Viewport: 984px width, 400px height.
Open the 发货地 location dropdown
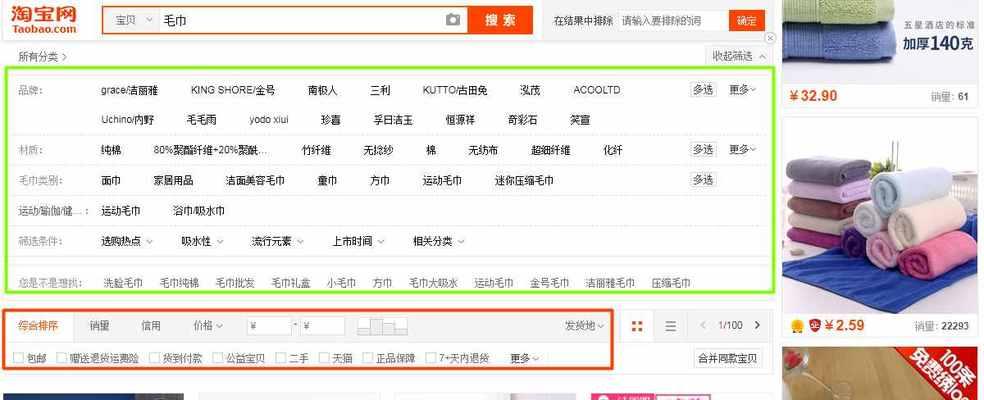(x=584, y=325)
